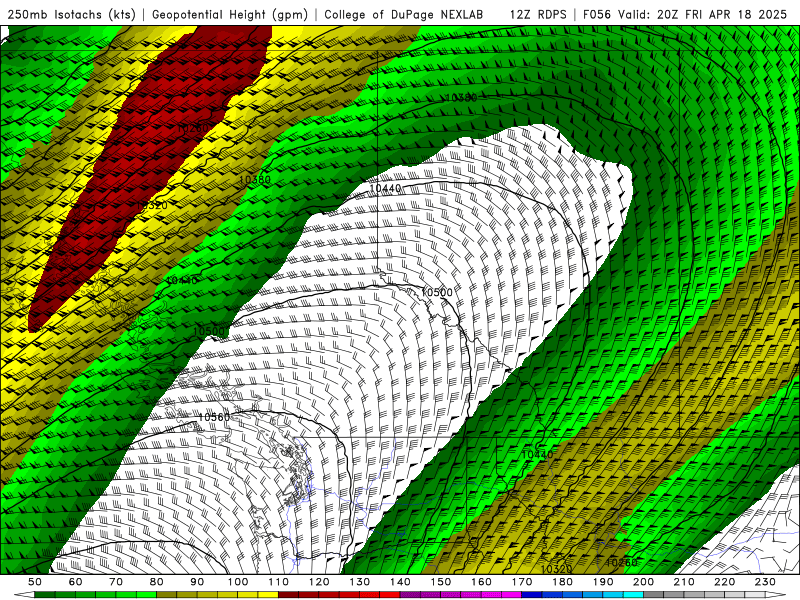Screen dimensions: 800x600
Task: Click the 160 knot label on the color scale
Action: click(481, 582)
